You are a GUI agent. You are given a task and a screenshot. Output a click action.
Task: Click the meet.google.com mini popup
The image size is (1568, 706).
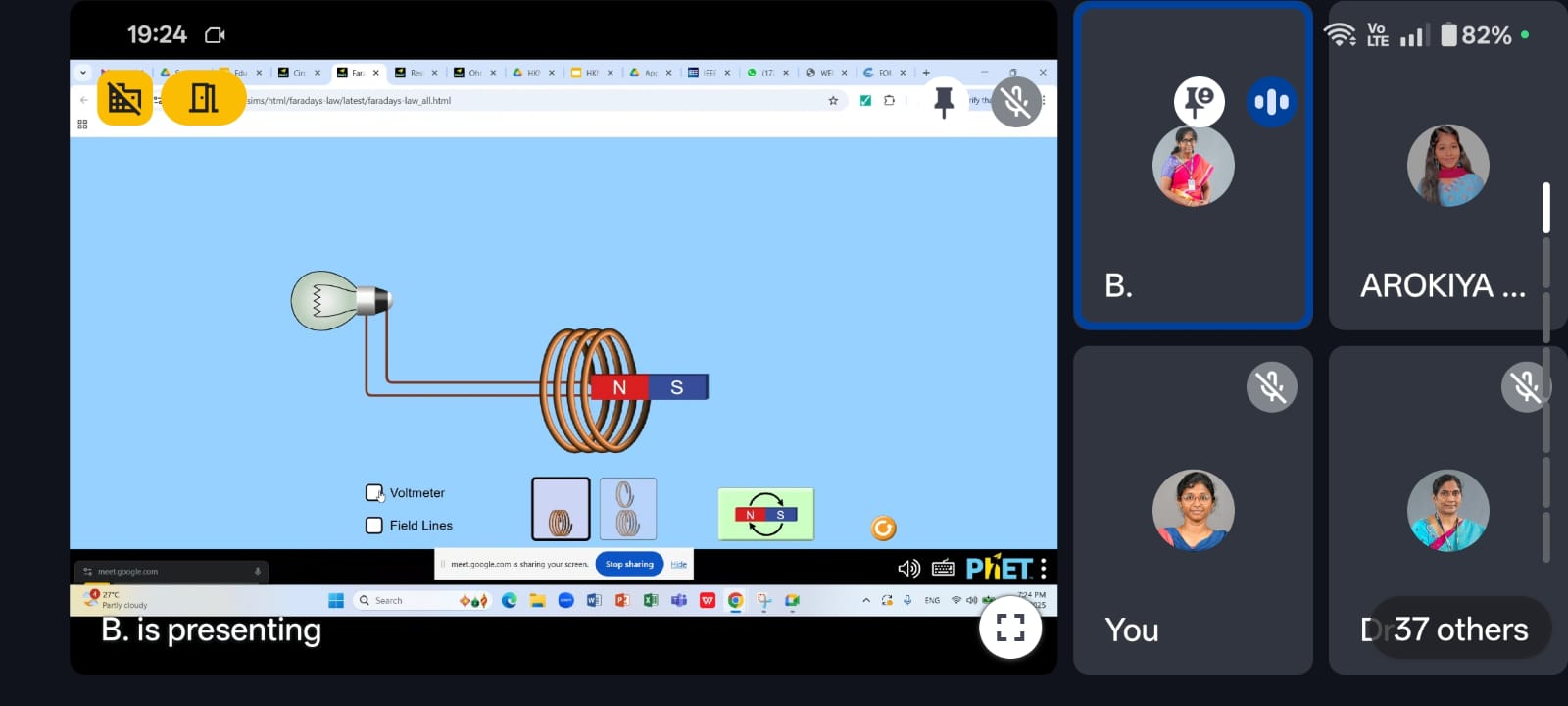click(x=171, y=571)
